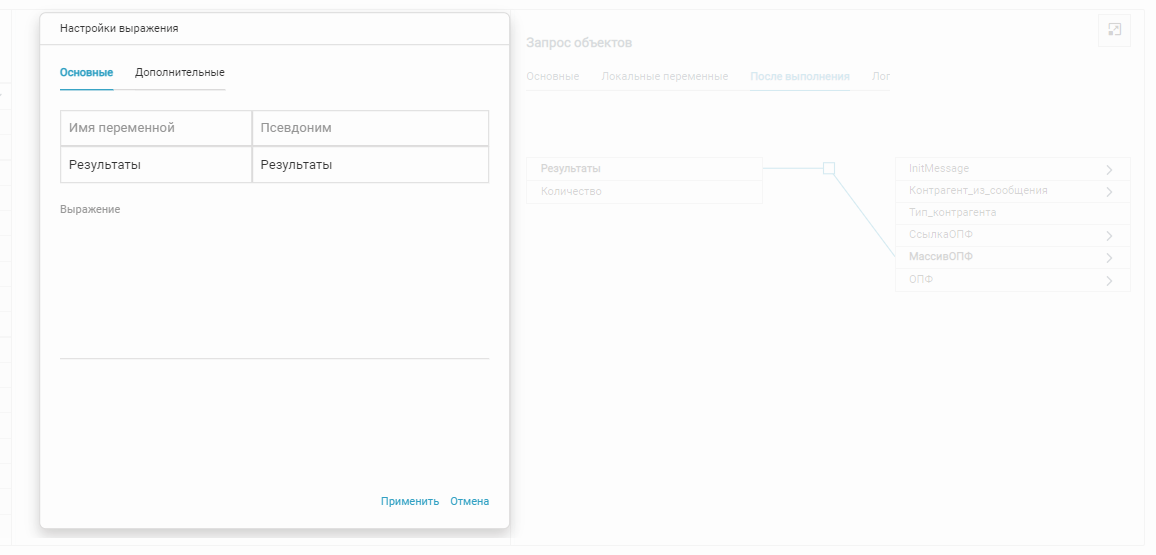Switch to Дополнительные tab in dialog
The width and height of the screenshot is (1156, 555).
click(180, 73)
